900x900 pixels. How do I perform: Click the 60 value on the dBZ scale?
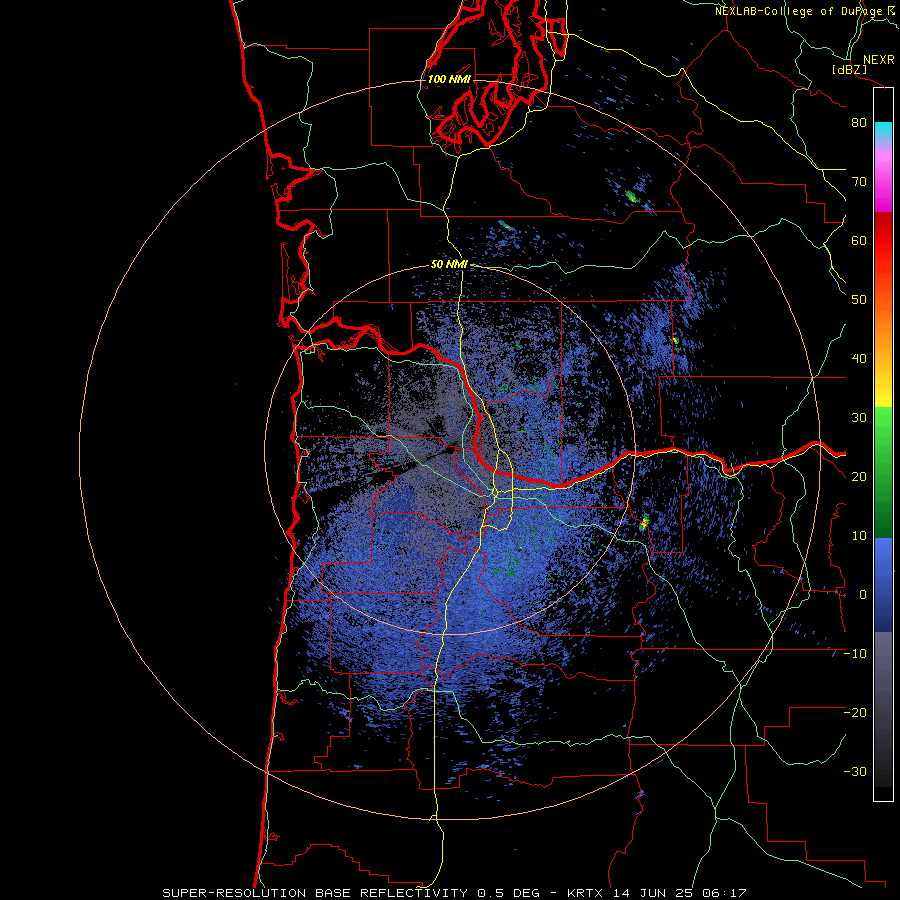pos(859,240)
